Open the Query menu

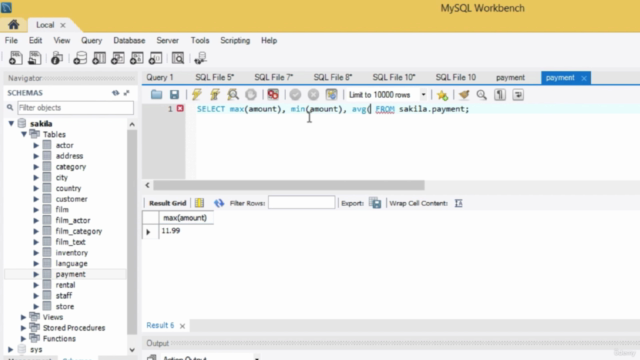click(x=91, y=40)
